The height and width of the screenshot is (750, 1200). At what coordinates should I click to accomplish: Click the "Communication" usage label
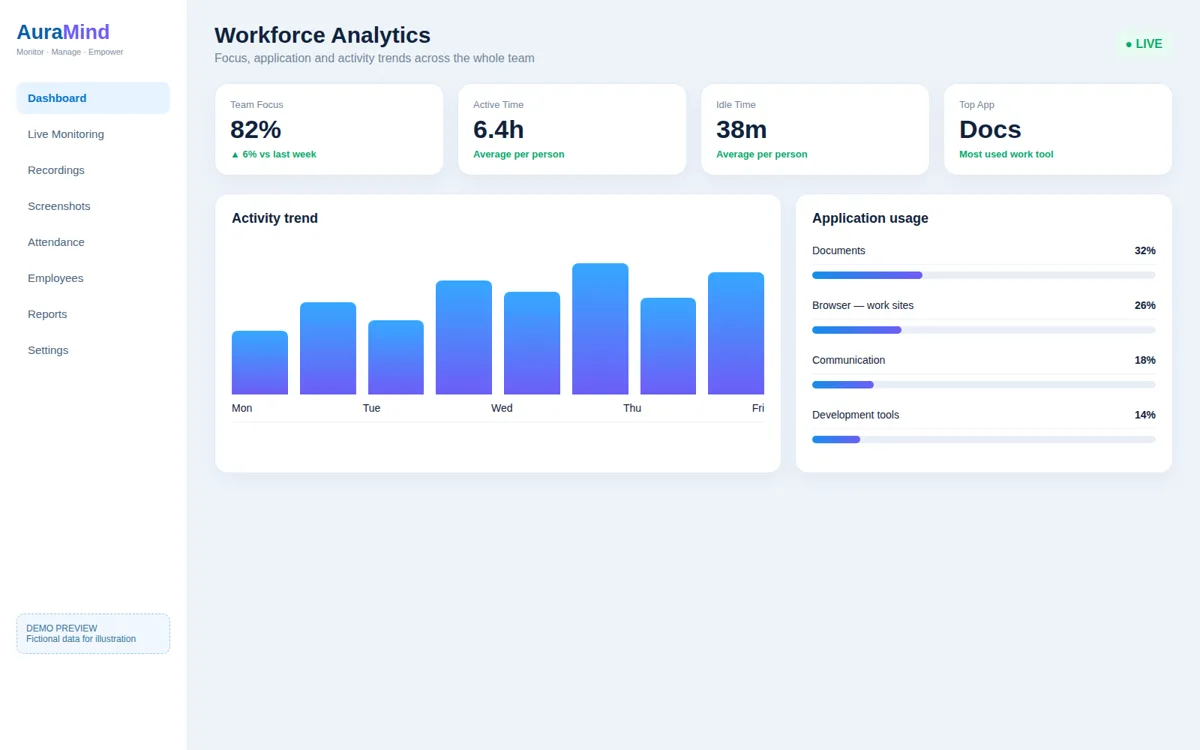[x=849, y=360]
